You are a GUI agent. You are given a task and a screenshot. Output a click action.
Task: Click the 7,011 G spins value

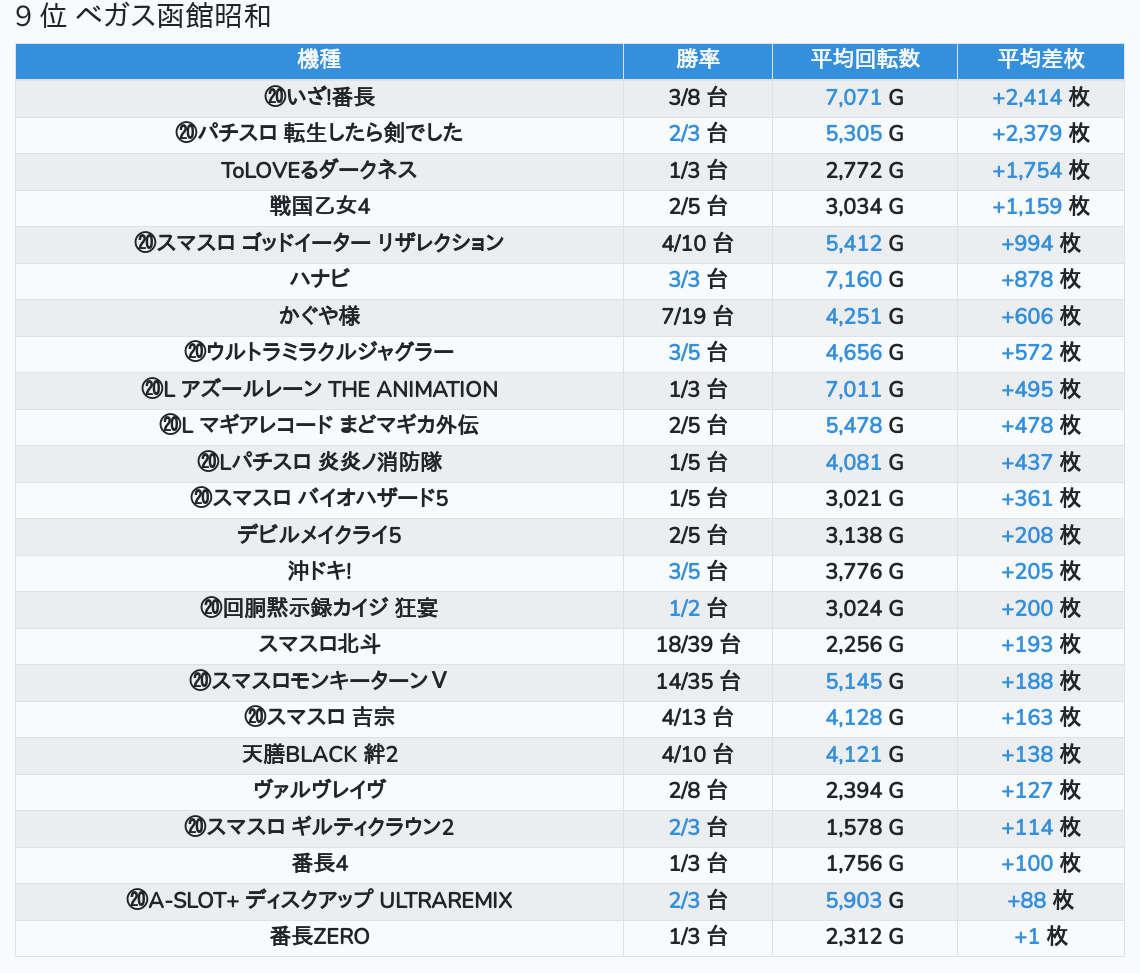coord(864,389)
